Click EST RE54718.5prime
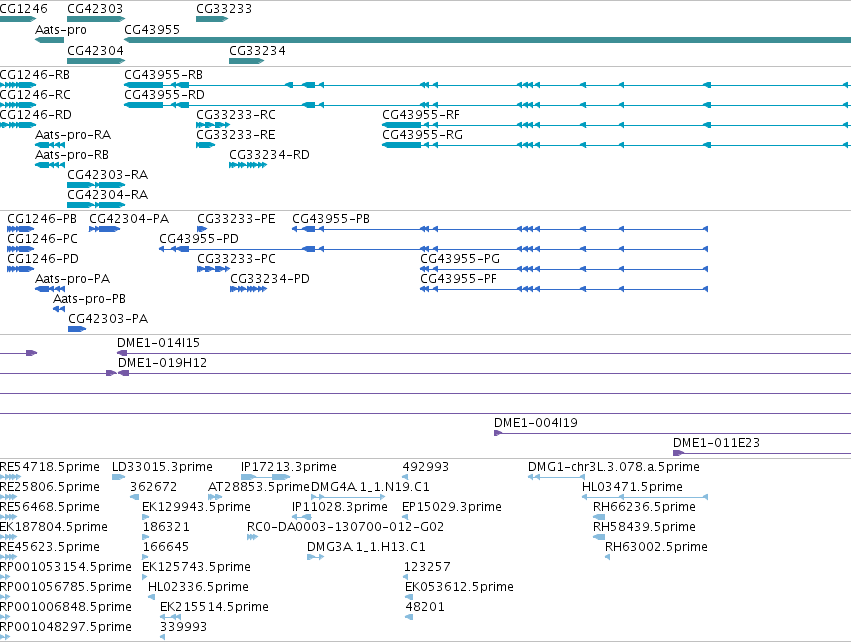Image resolution: width=851 pixels, height=642 pixels. (50, 467)
